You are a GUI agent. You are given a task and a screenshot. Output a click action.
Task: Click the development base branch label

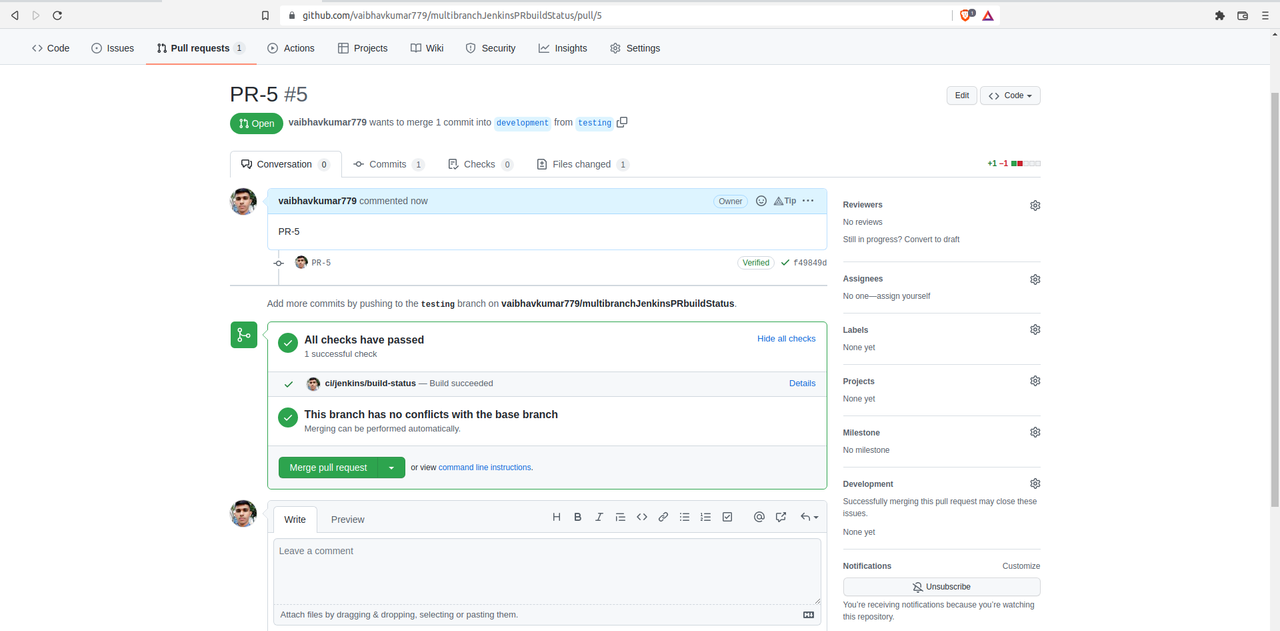click(523, 123)
